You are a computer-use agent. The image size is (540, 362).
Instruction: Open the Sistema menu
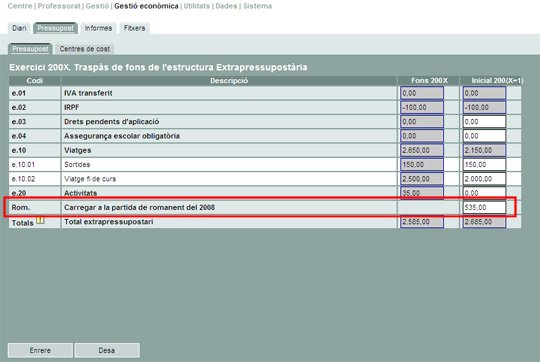pyautogui.click(x=257, y=6)
